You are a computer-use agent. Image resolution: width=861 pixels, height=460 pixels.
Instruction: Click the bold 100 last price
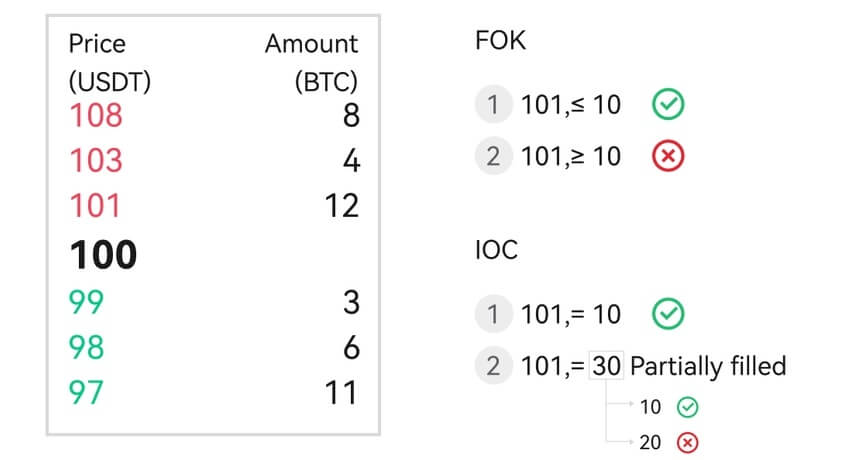pos(103,256)
